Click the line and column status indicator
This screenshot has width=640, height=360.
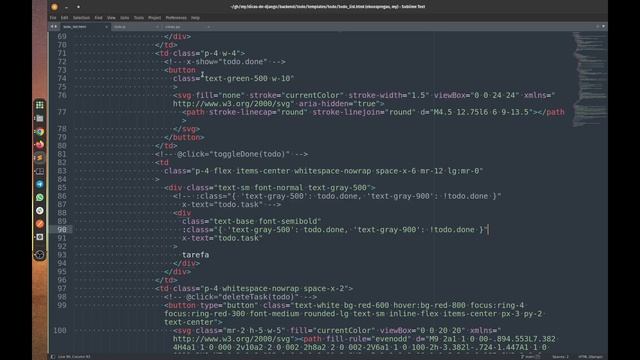tap(74, 357)
